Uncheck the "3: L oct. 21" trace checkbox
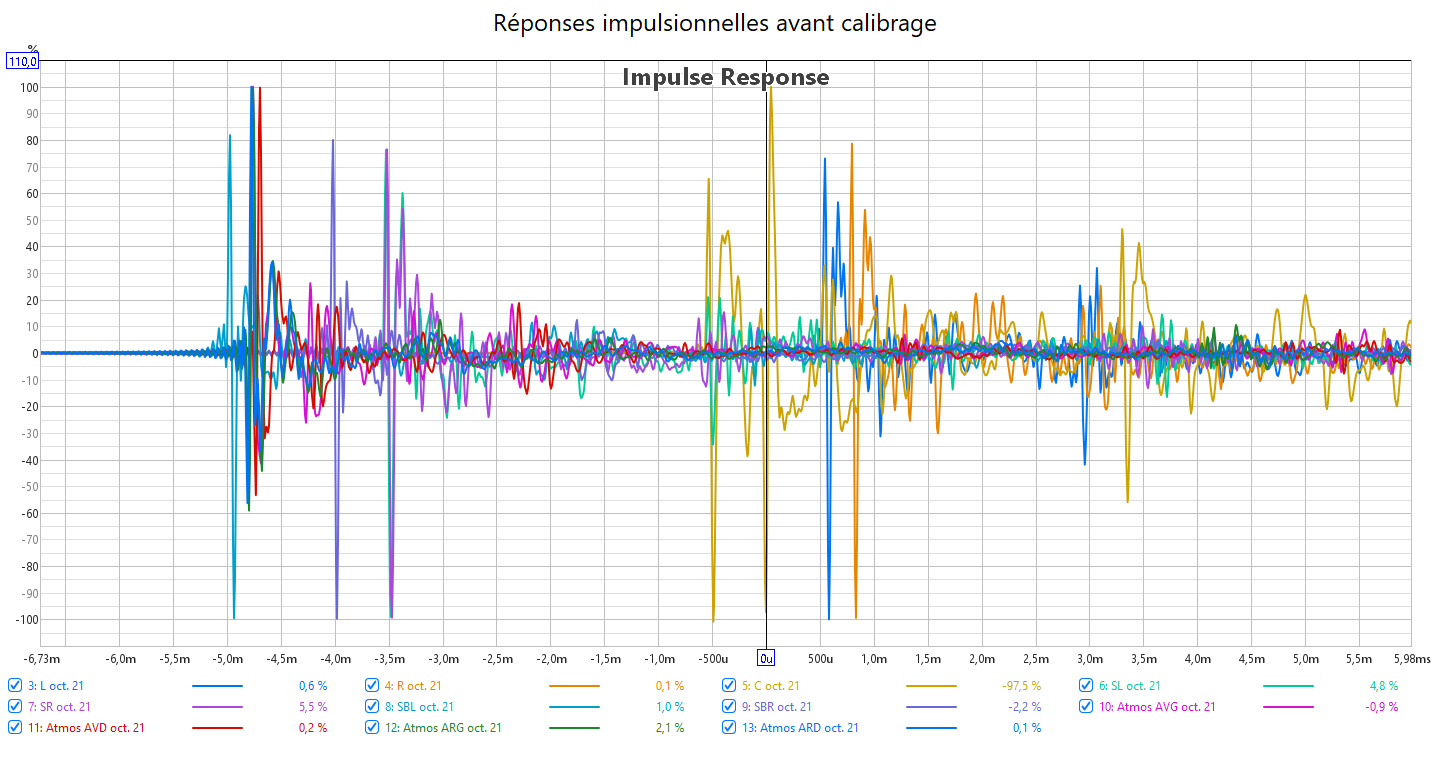The image size is (1431, 760). [15, 686]
